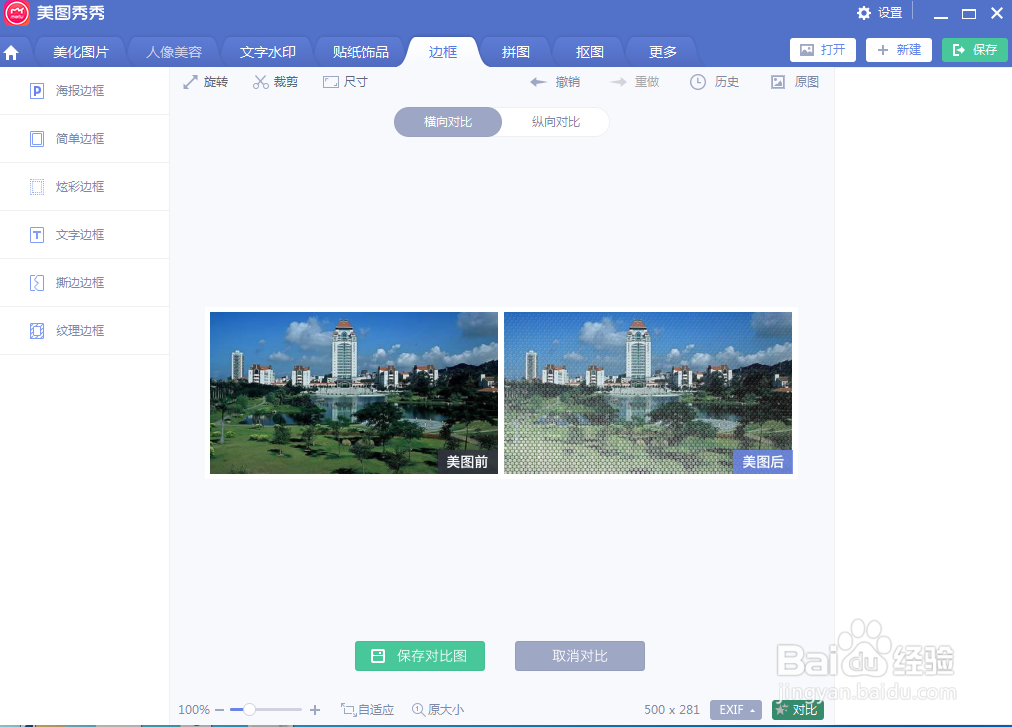
Task: Open the 尺寸 size tool
Action: 345,82
